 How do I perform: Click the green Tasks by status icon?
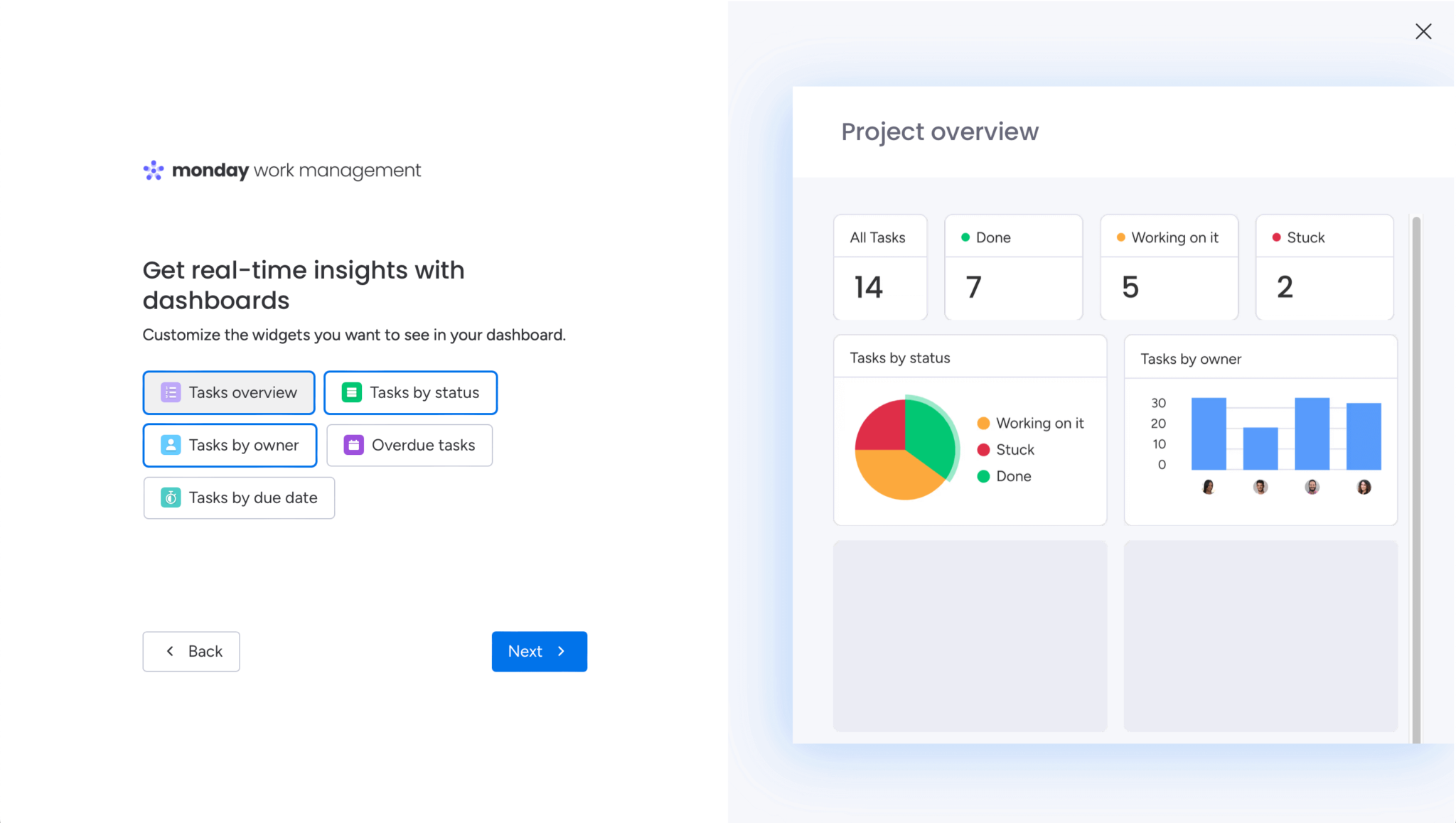point(352,392)
